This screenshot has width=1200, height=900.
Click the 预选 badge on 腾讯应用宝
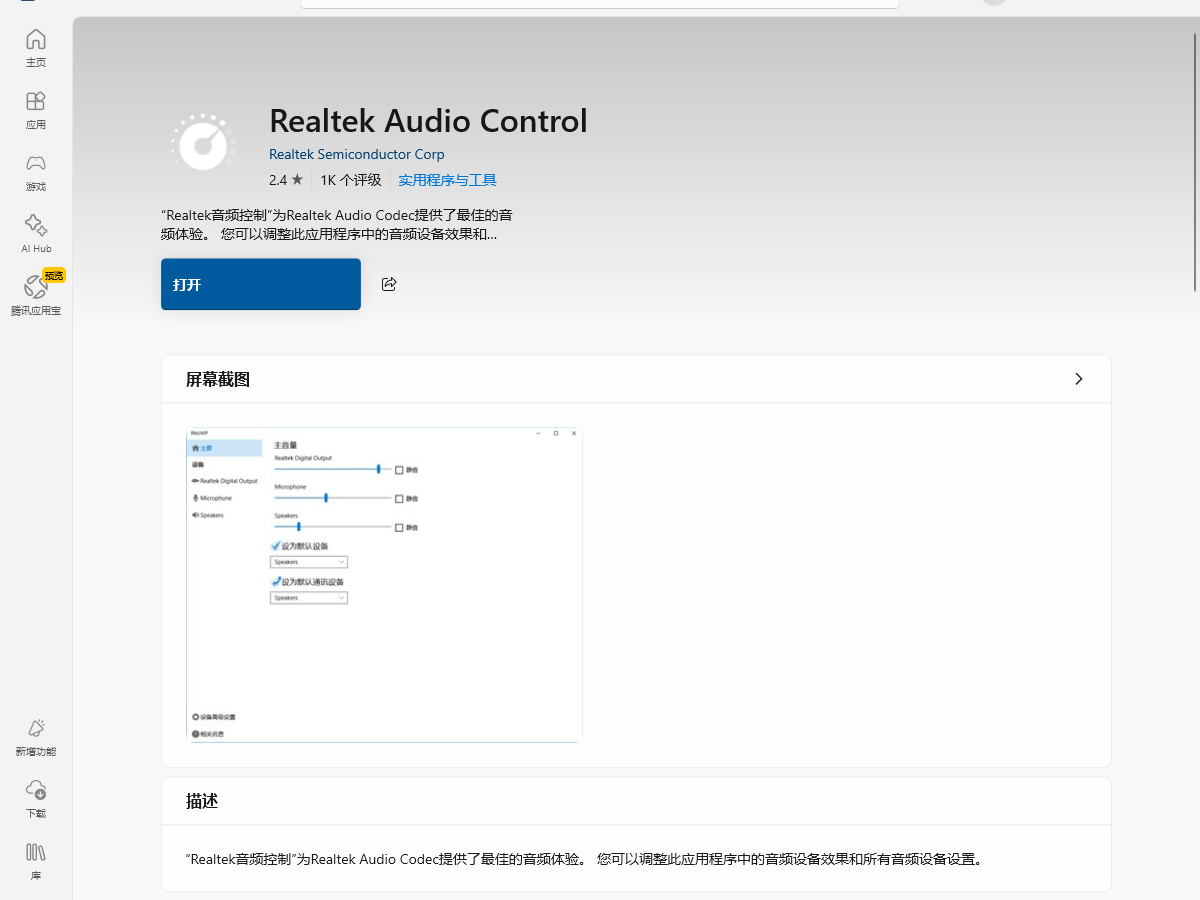pos(53,274)
